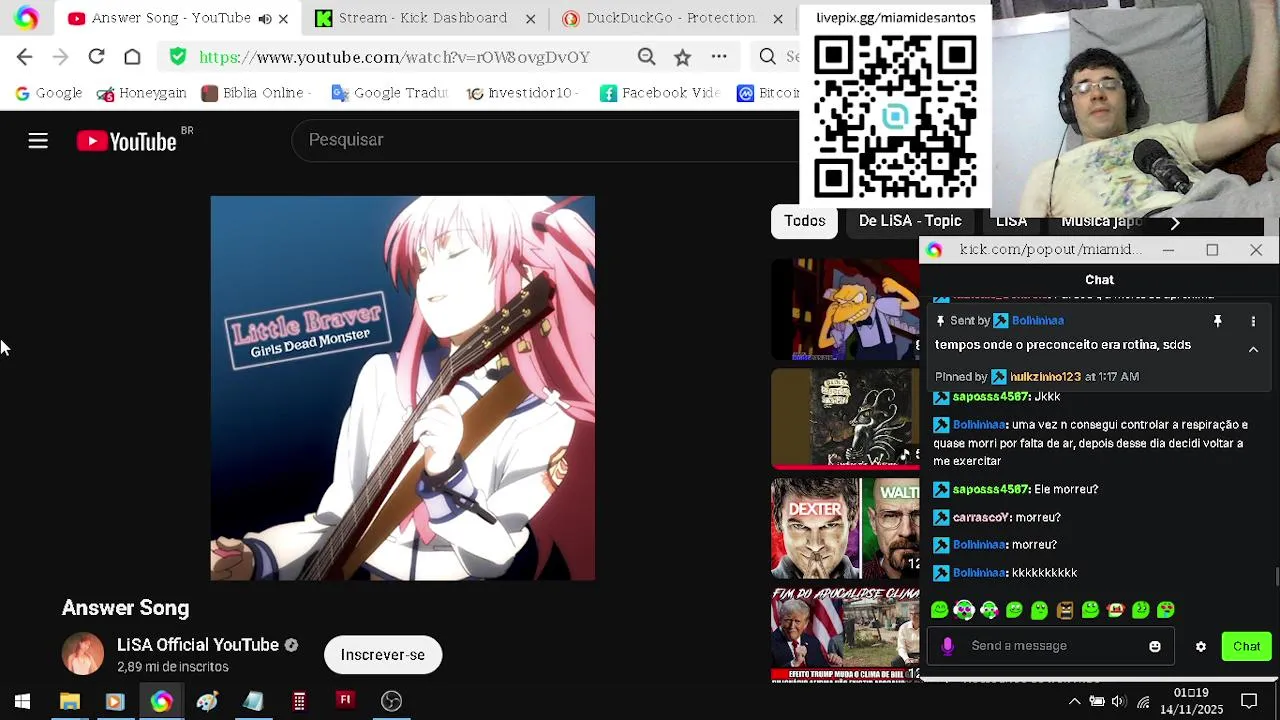This screenshot has width=1280, height=720.
Task: Show more filter chips with right chevron
Action: coord(1175,223)
